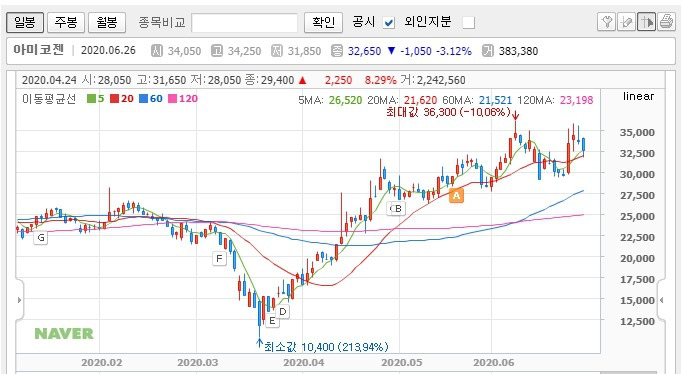Click the blue 60-day moving average swatch

[143, 99]
